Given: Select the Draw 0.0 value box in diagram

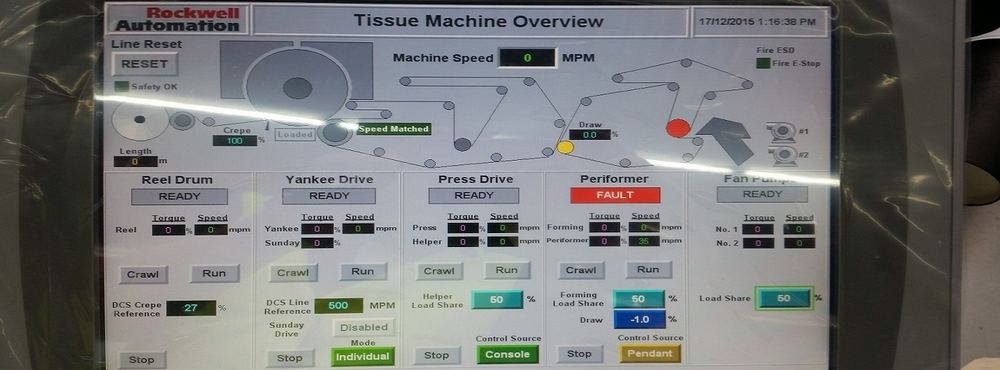Looking at the screenshot, I should tap(590, 135).
